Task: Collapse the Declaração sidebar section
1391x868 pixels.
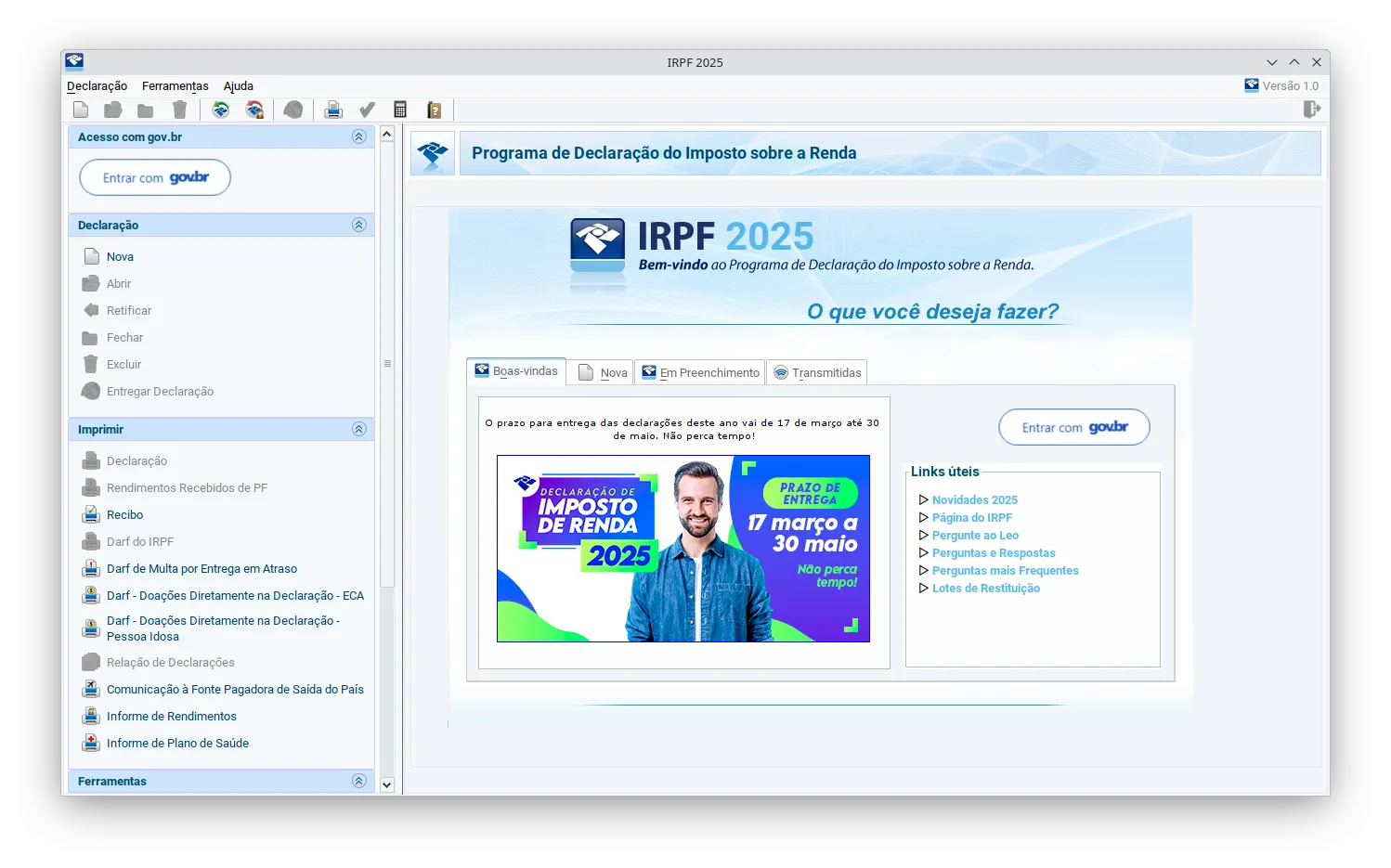Action: (358, 224)
